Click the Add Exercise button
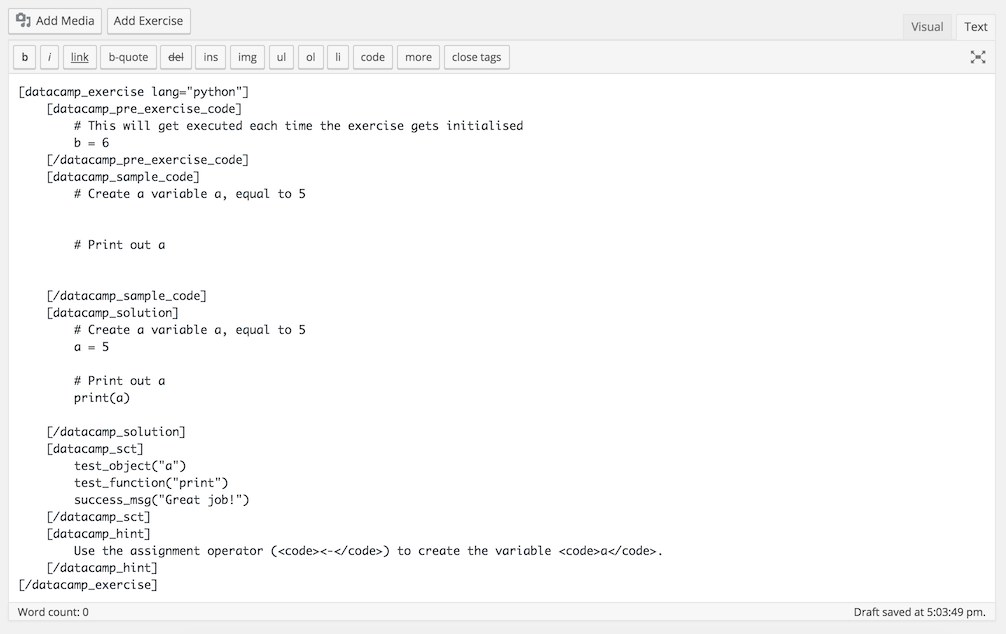 point(148,21)
